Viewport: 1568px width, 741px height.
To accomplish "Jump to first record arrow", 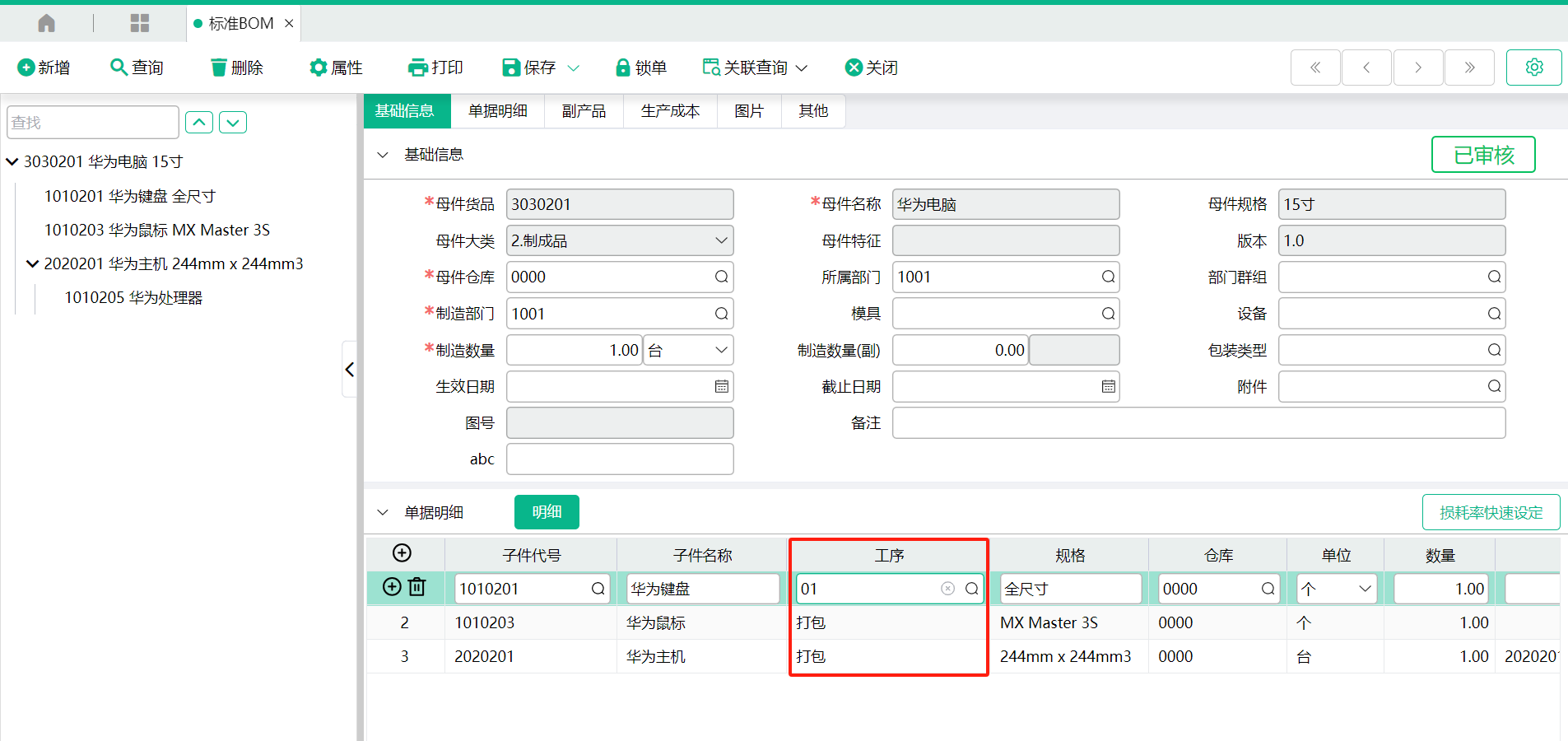I will (x=1315, y=68).
